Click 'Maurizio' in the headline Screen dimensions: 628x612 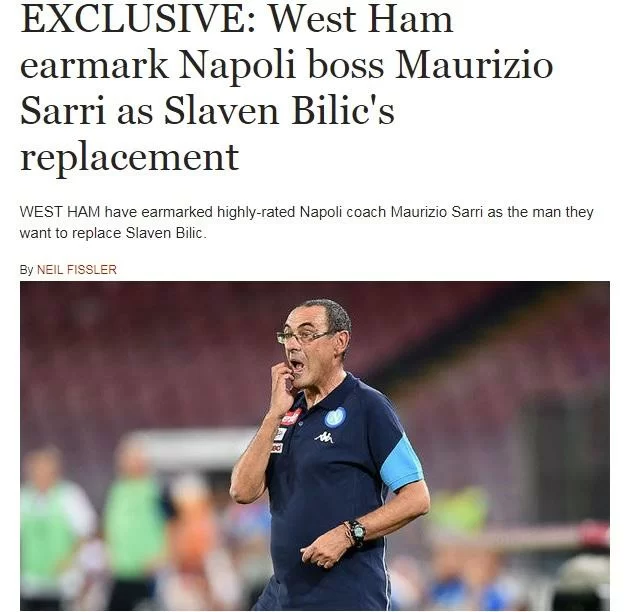tap(474, 64)
